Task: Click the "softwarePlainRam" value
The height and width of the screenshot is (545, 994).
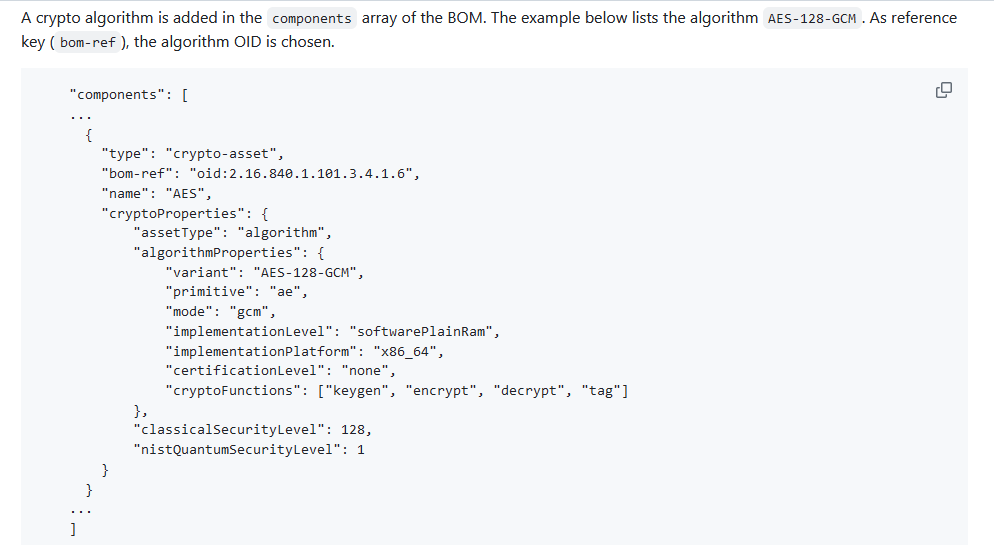Action: click(x=421, y=331)
